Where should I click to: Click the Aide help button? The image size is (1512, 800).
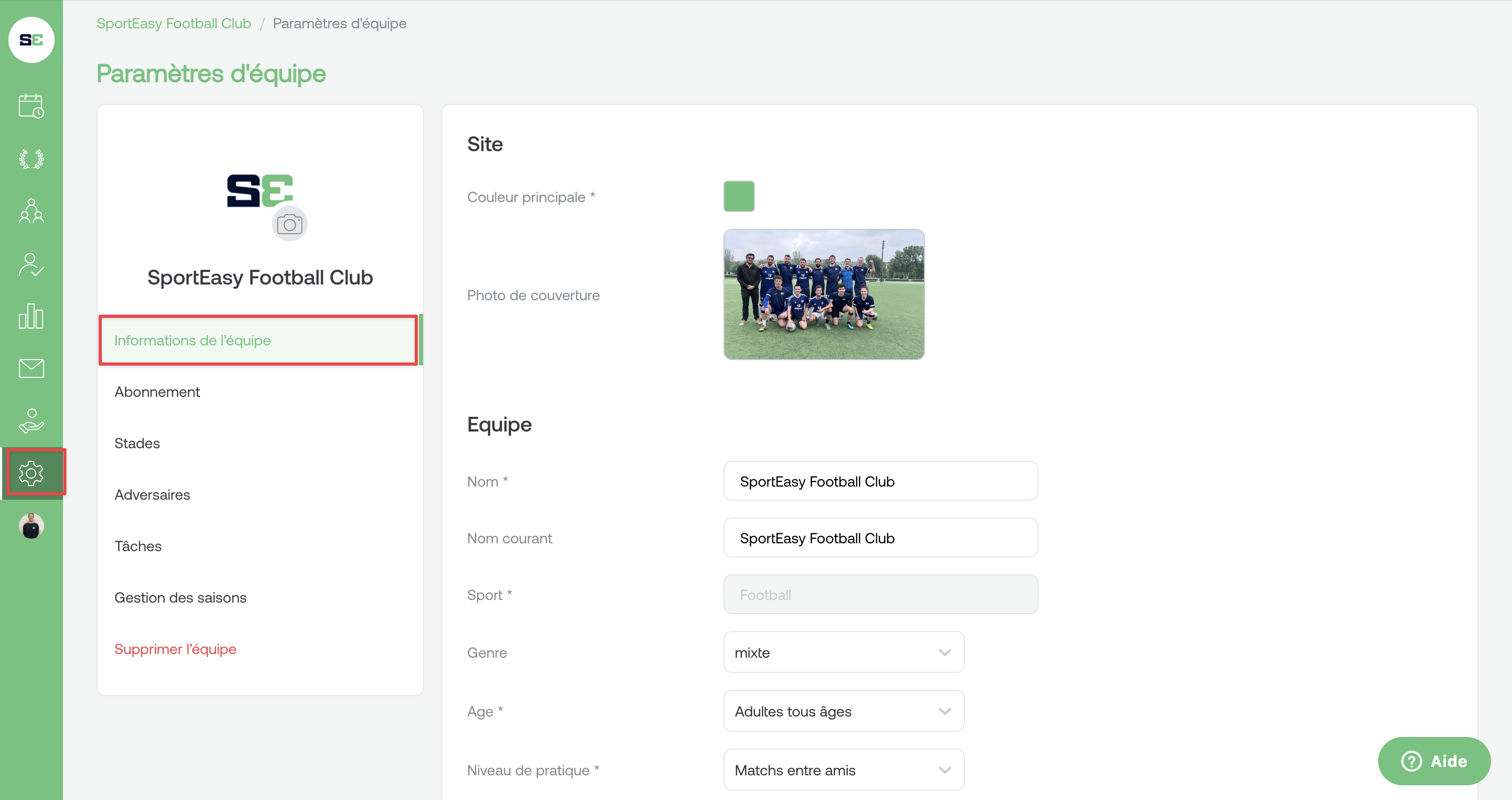point(1434,761)
